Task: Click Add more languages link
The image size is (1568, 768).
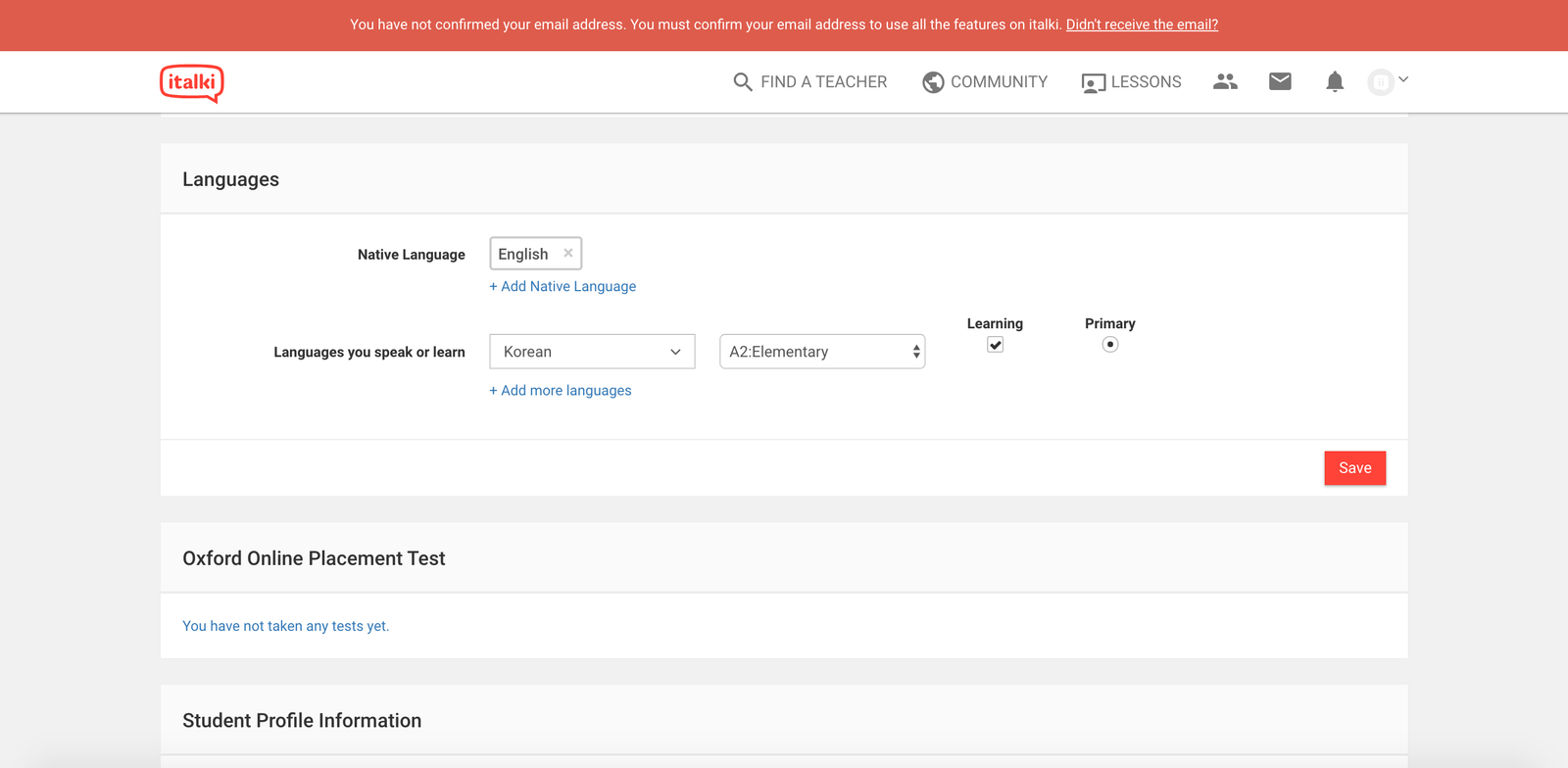Action: click(561, 390)
